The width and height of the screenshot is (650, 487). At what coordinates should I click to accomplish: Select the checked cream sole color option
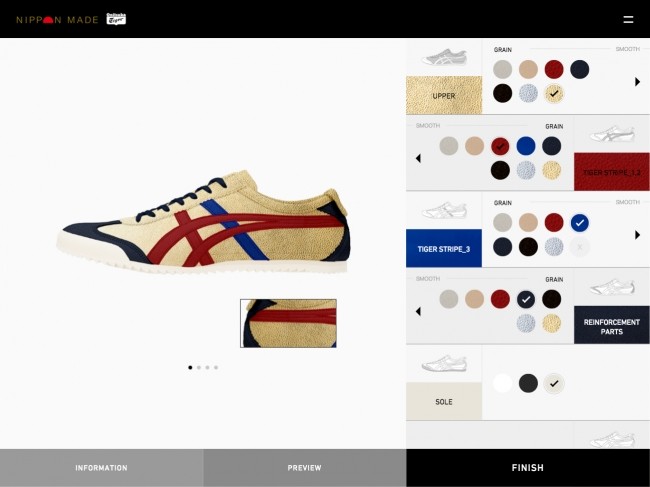553,383
